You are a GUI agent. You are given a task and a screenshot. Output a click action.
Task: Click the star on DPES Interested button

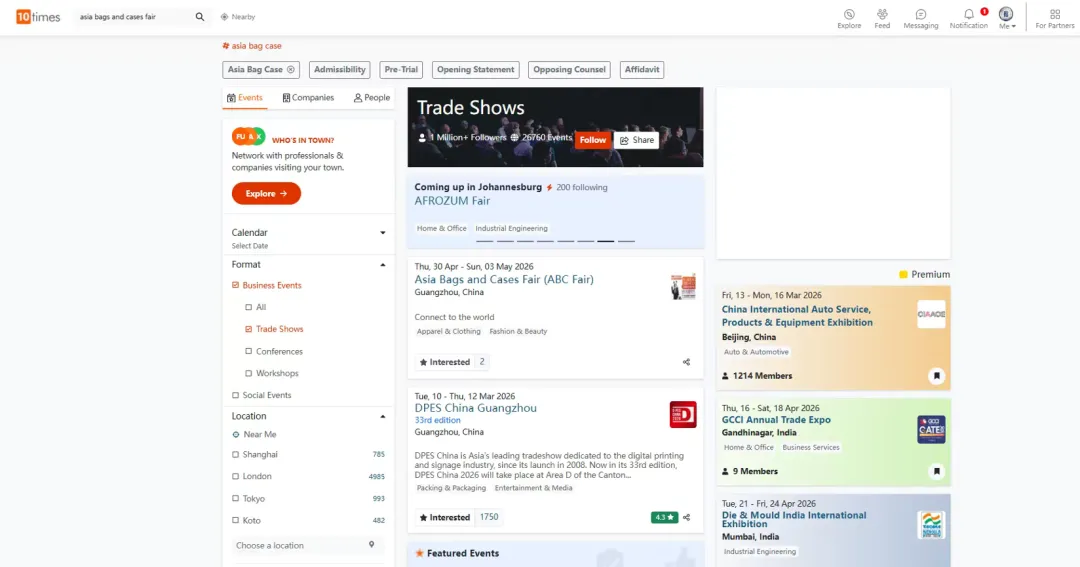[423, 517]
